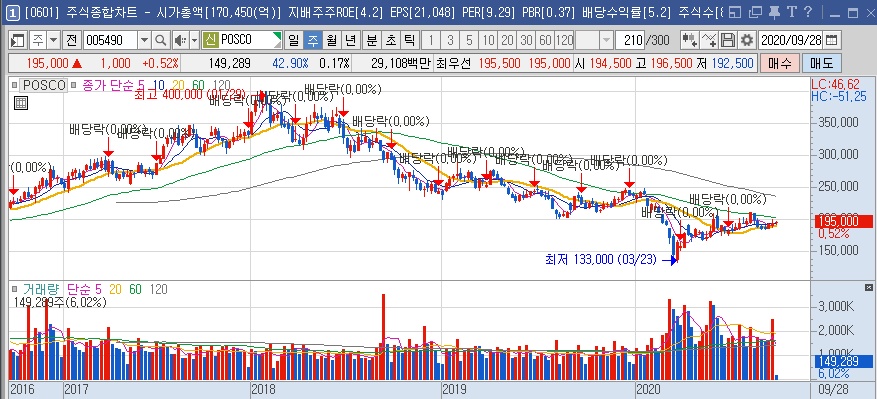Select the 10 interval button
The height and width of the screenshot is (399, 877).
click(488, 40)
